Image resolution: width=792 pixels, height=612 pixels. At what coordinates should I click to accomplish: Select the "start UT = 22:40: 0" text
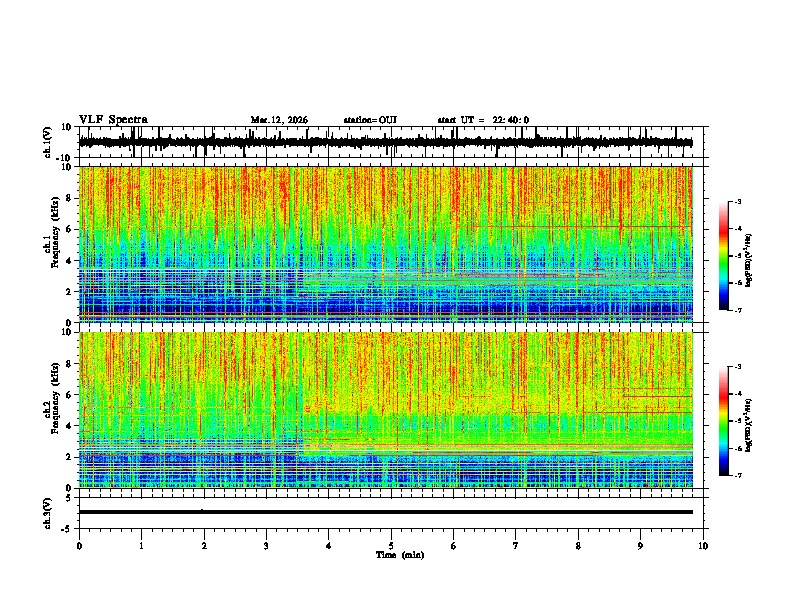(483, 120)
